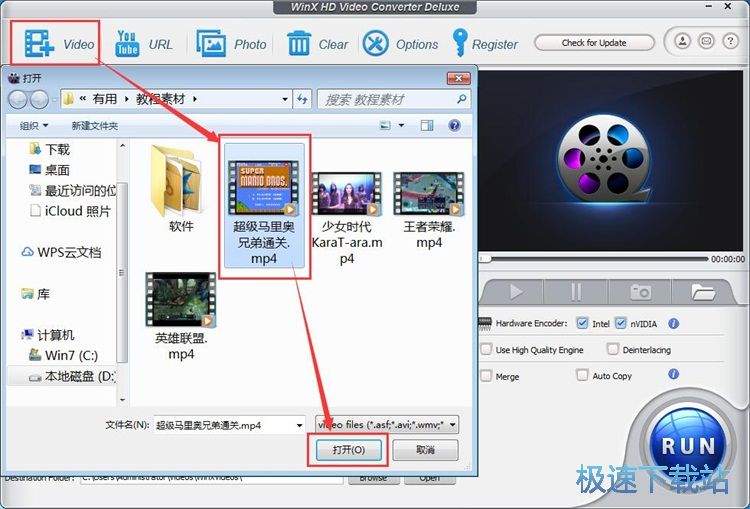Click the Clear trash icon
This screenshot has width=750, height=509.
(x=299, y=44)
